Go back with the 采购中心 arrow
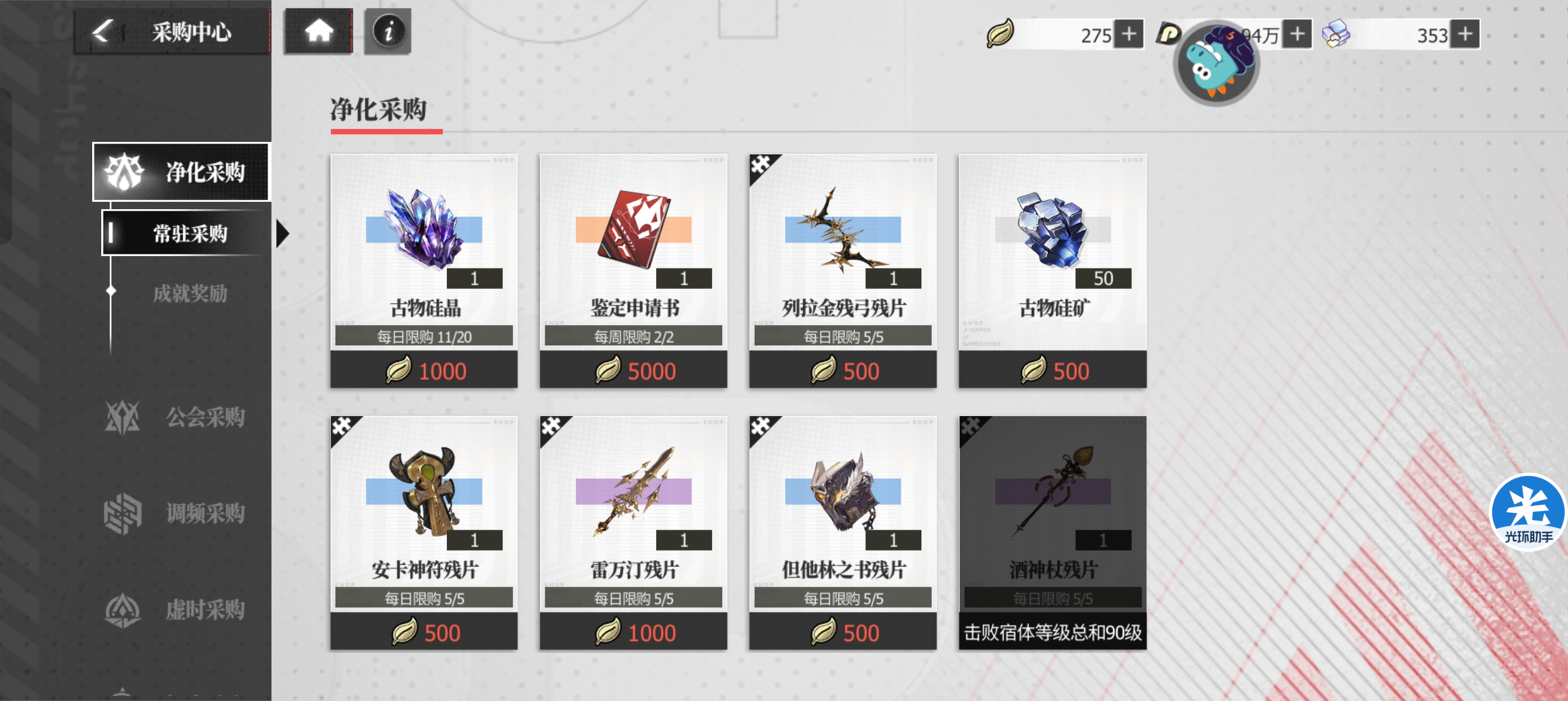The height and width of the screenshot is (701, 1568). (x=103, y=31)
